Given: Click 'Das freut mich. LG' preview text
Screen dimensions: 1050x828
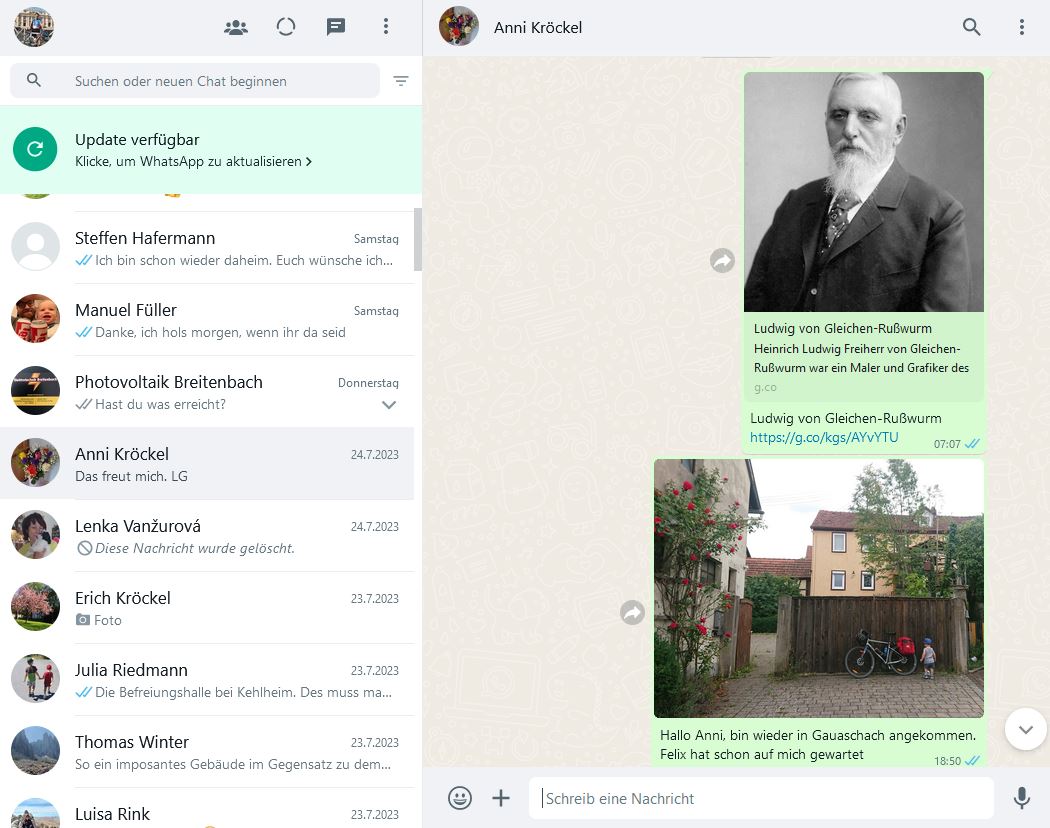Looking at the screenshot, I should point(131,476).
